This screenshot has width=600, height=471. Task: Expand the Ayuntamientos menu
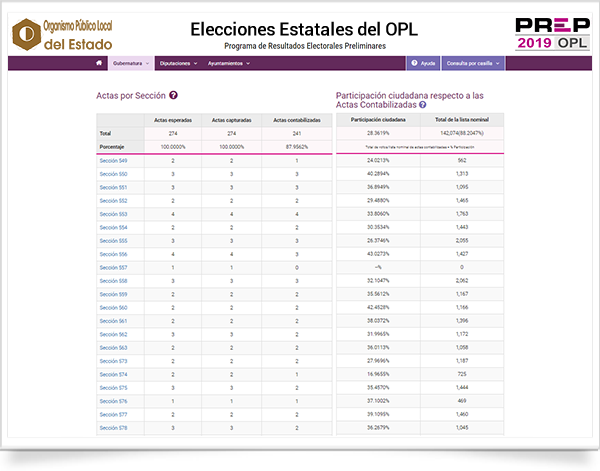228,63
